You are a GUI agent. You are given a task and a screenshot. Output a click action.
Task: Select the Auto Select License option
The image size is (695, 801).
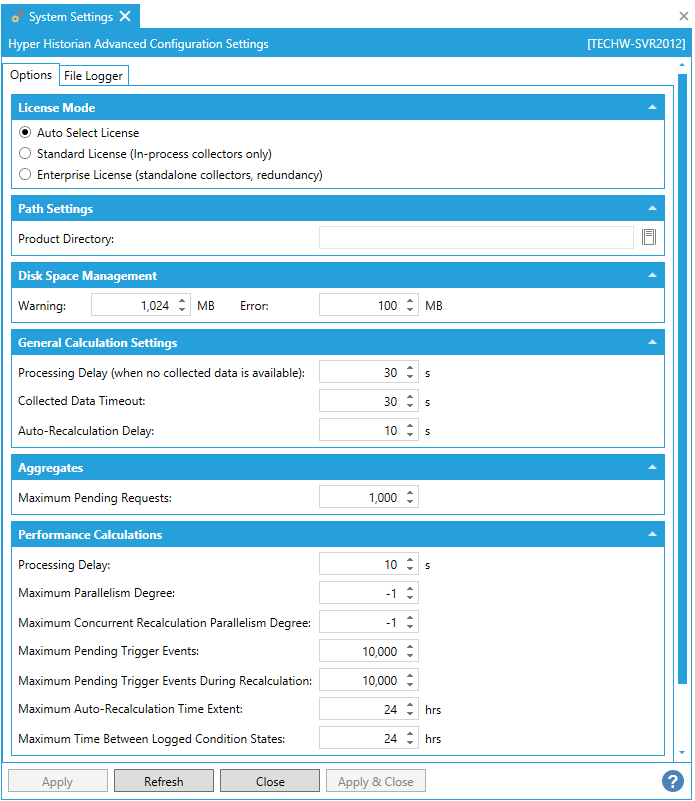coord(26,133)
